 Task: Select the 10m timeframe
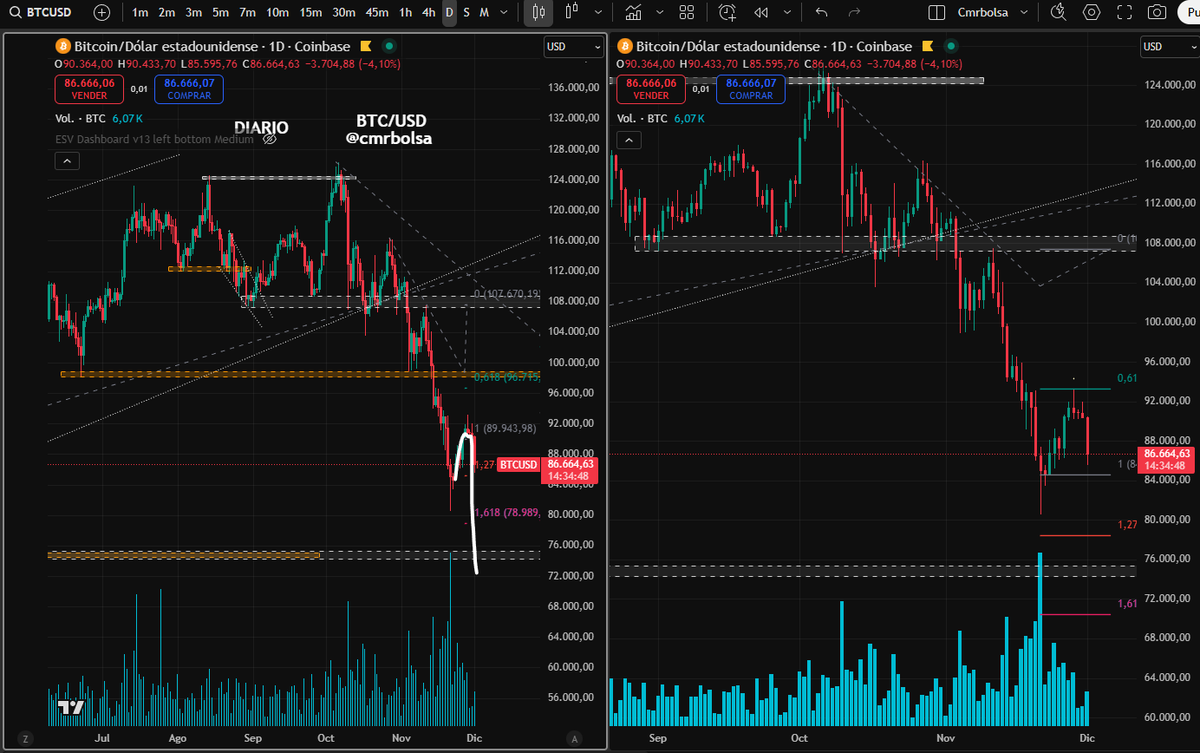(277, 12)
